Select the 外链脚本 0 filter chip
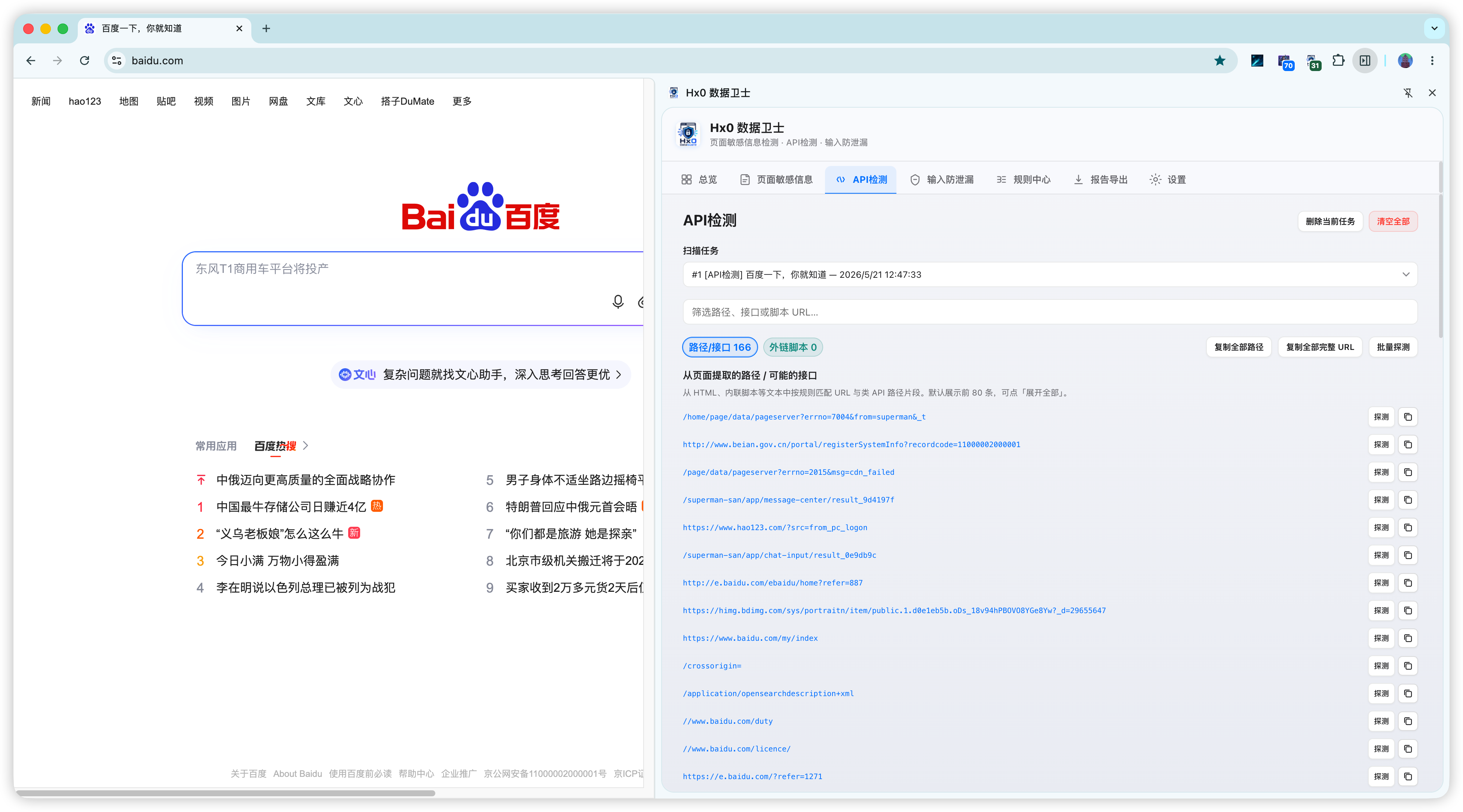Screen dimensions: 1463x812 [793, 348]
